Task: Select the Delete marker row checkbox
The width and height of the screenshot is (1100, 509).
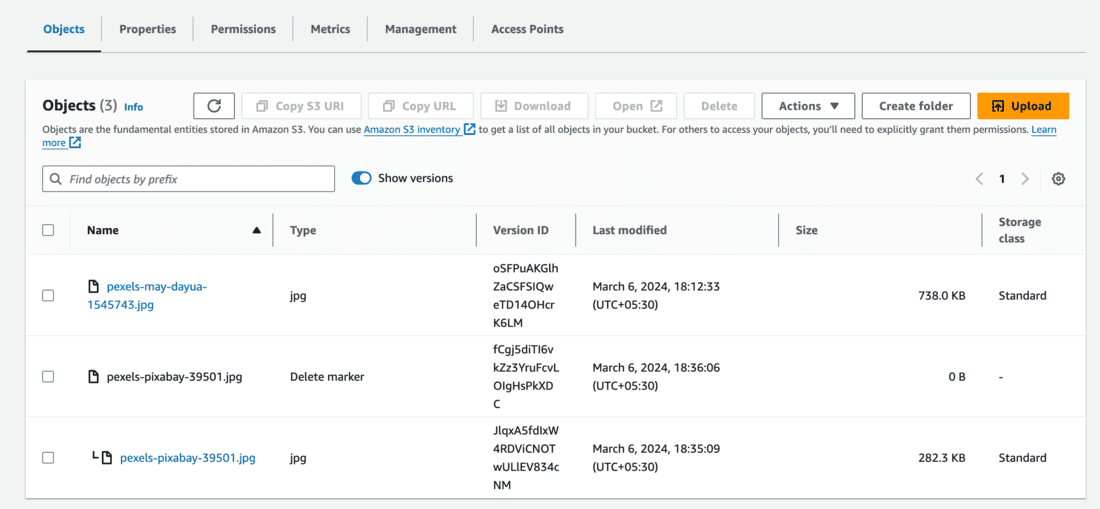Action: [48, 377]
